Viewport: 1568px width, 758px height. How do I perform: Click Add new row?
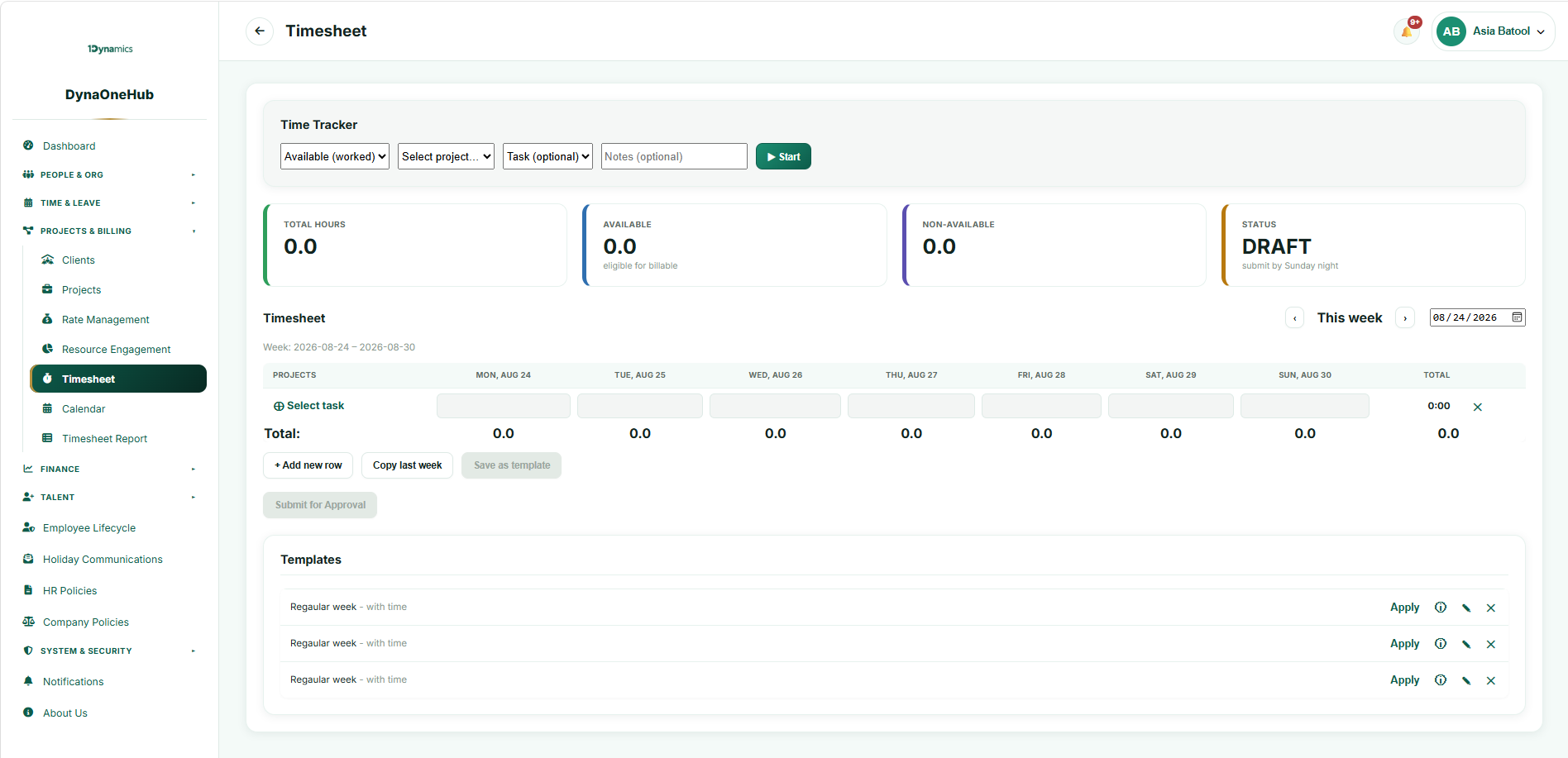(x=308, y=465)
